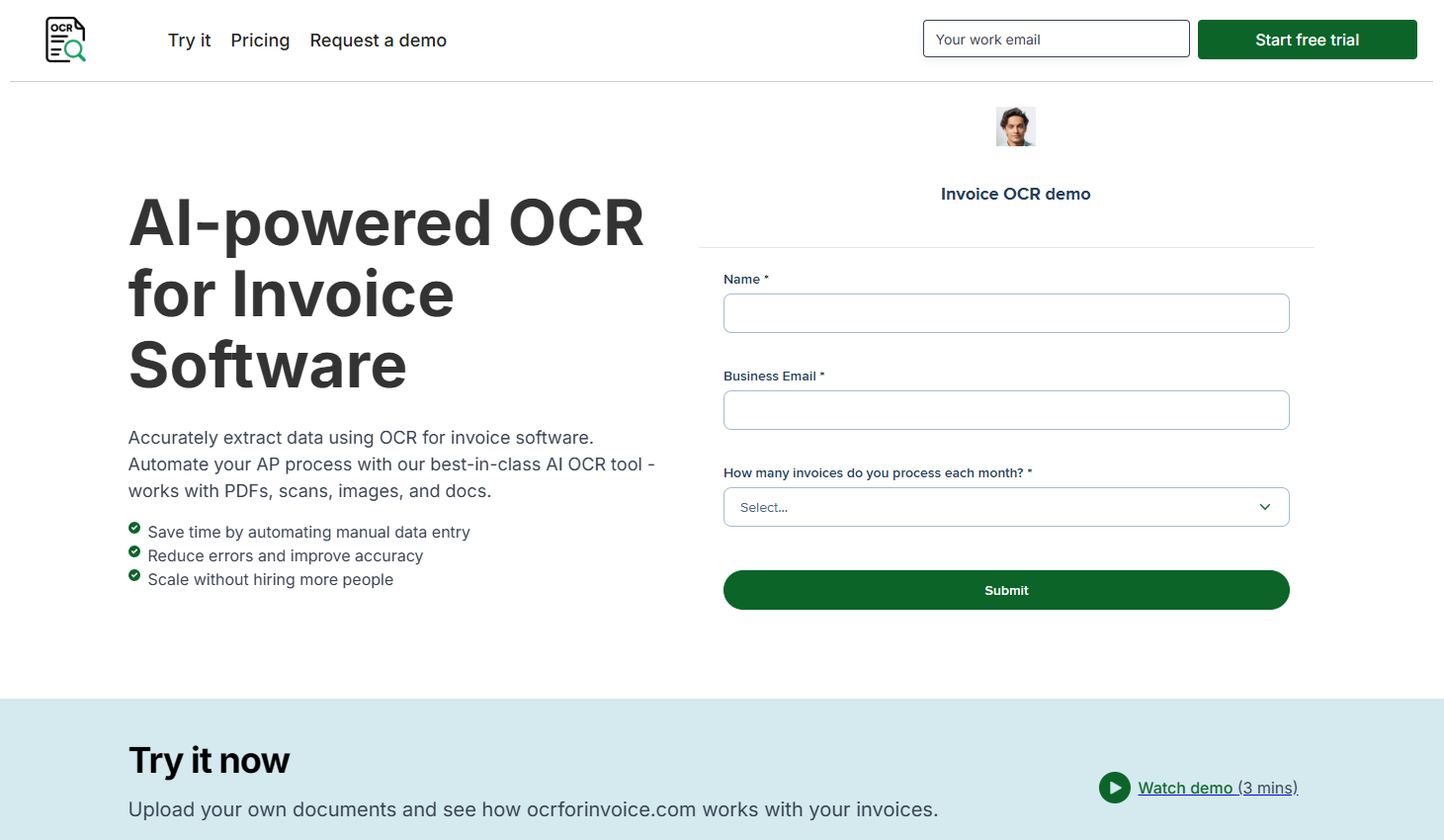Click the checkmark beside Scale without hiring
1444x840 pixels.
click(134, 575)
